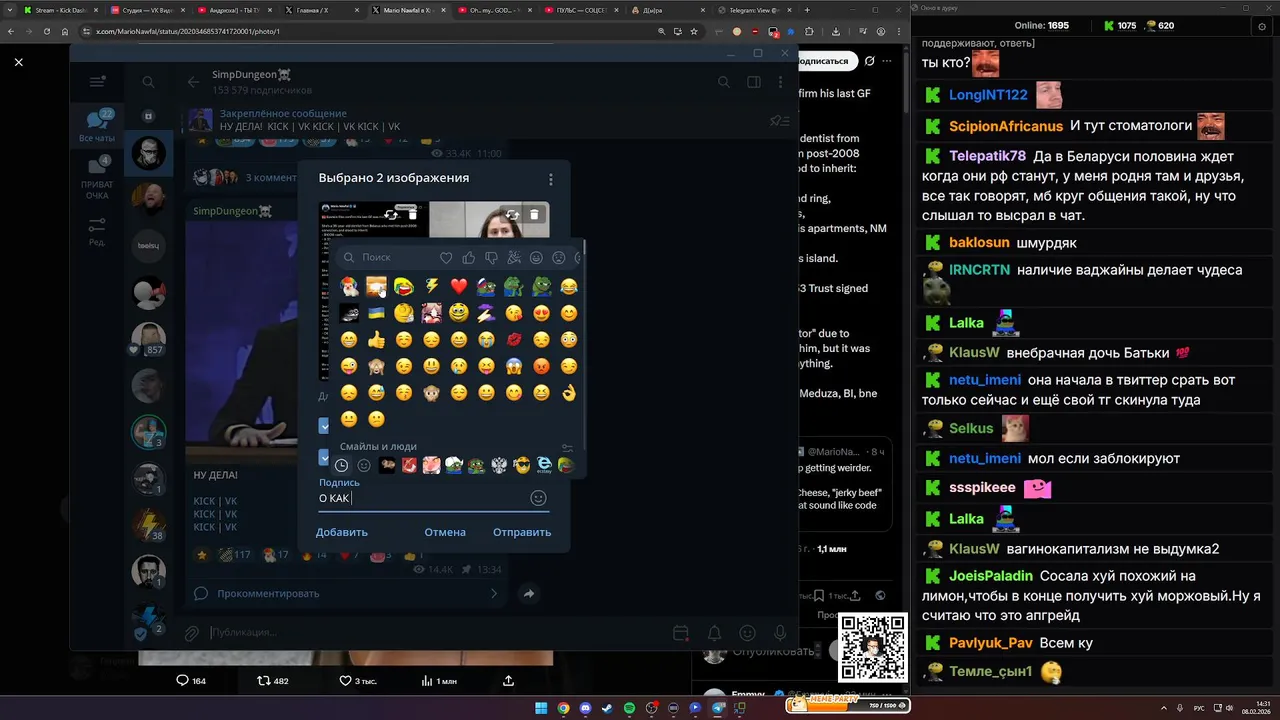The width and height of the screenshot is (1280, 720).
Task: Filter emoji by thumbs-up category icon
Action: pos(469,257)
